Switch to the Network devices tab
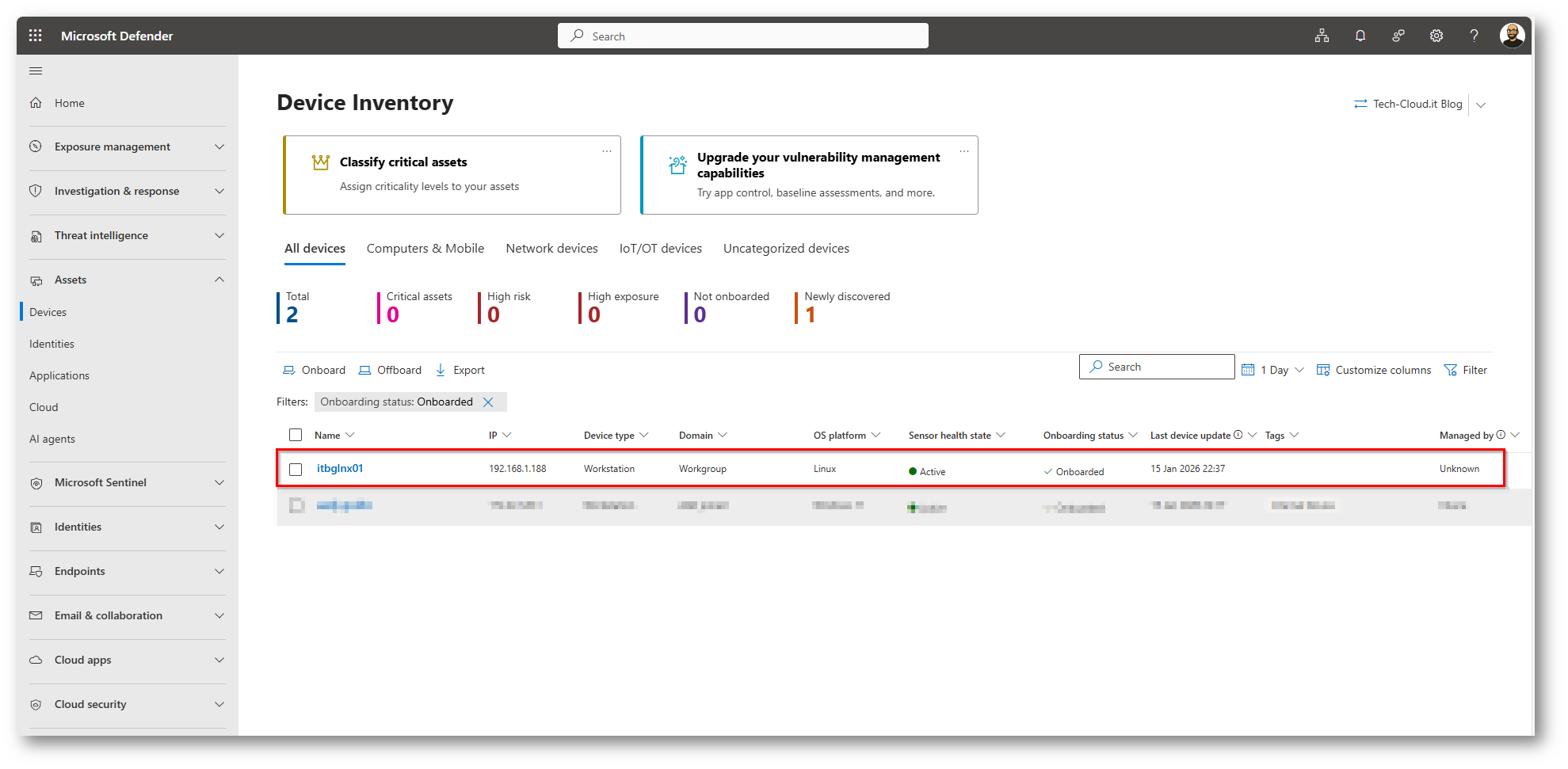Viewport: 1568px width, 769px height. [551, 249]
